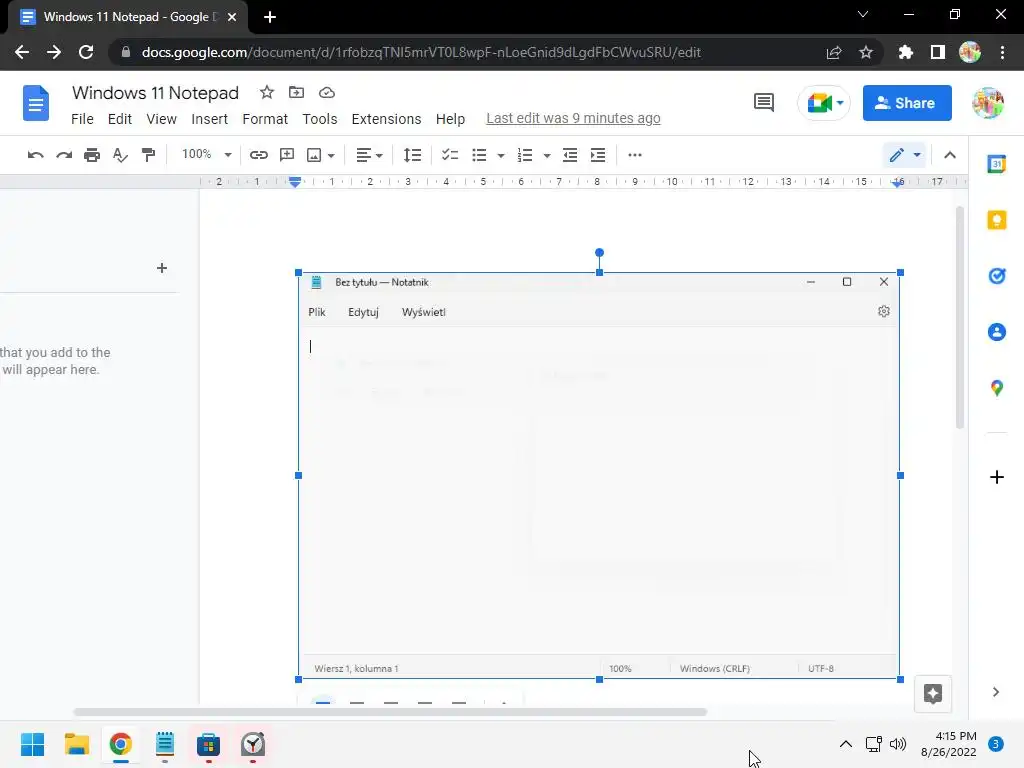Click the Docs home icon
Screen dimensions: 1024x768
click(36, 103)
